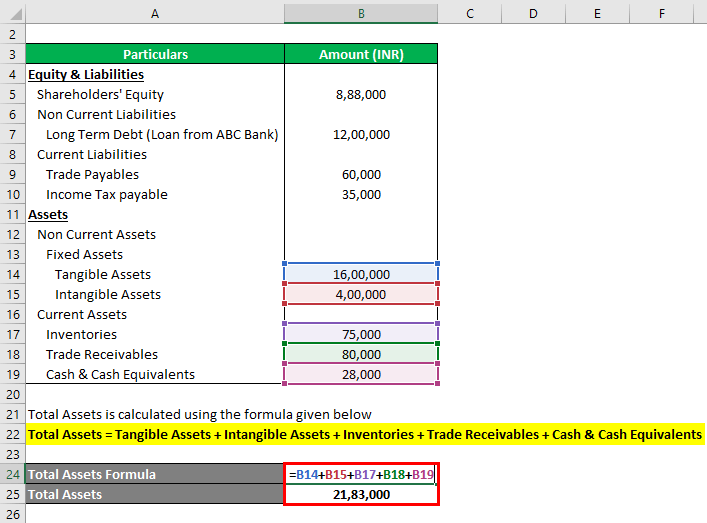Select the 12,00,000 amount cell
The height and width of the screenshot is (523, 707).
click(361, 134)
